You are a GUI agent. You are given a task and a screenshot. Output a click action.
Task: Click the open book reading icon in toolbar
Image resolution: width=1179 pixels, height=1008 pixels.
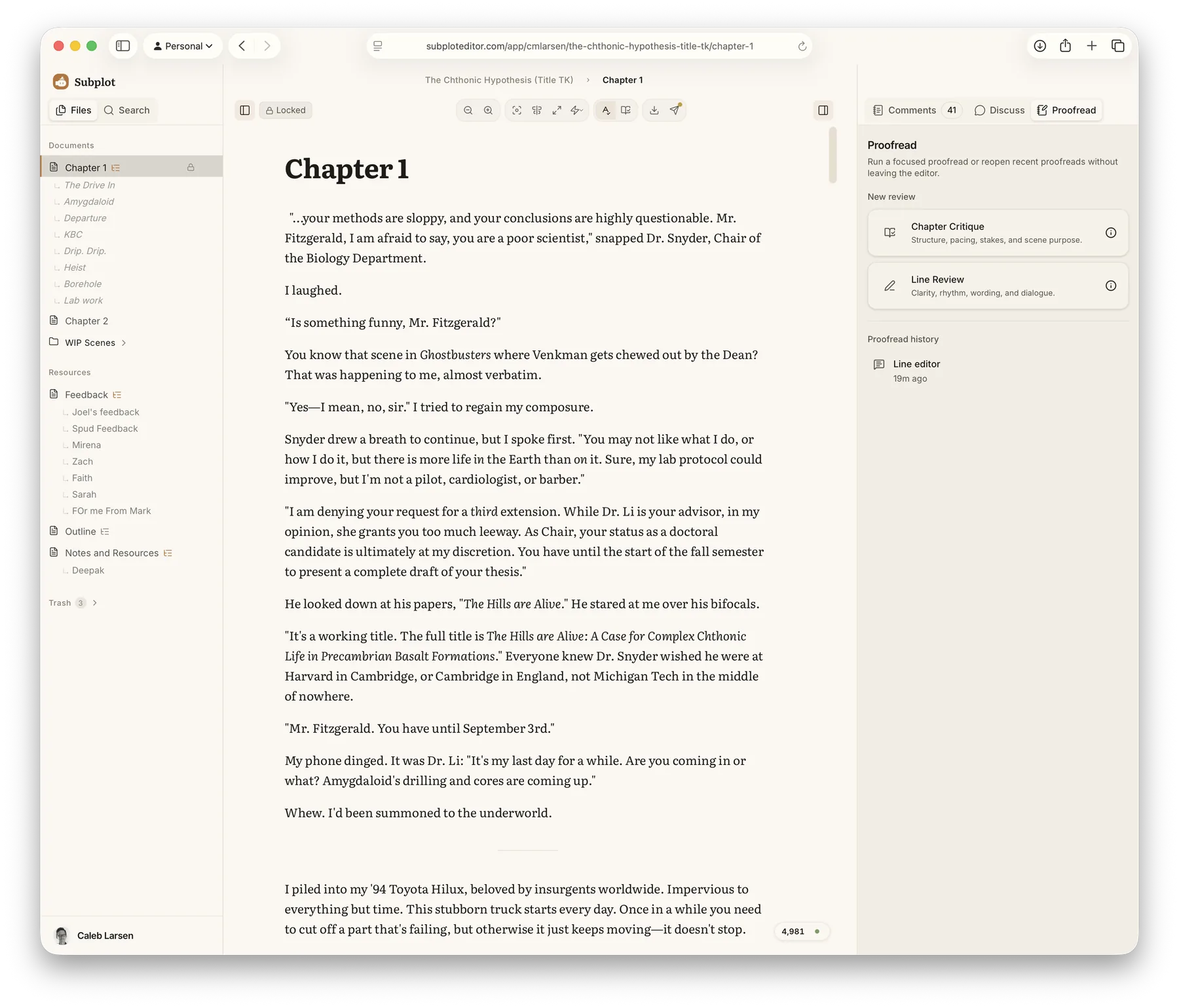pyautogui.click(x=626, y=110)
